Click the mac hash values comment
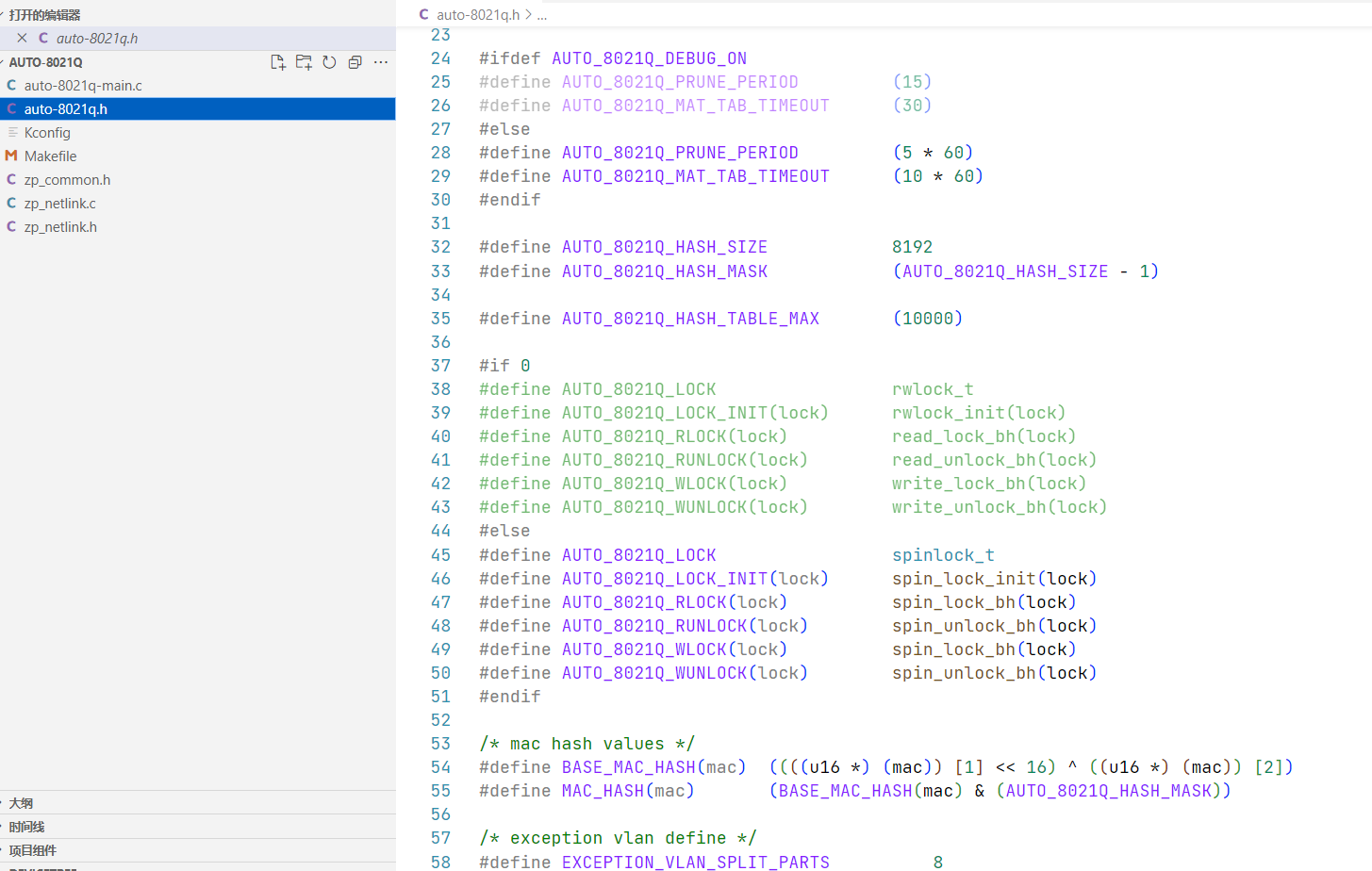This screenshot has height=871, width=1372. (587, 744)
